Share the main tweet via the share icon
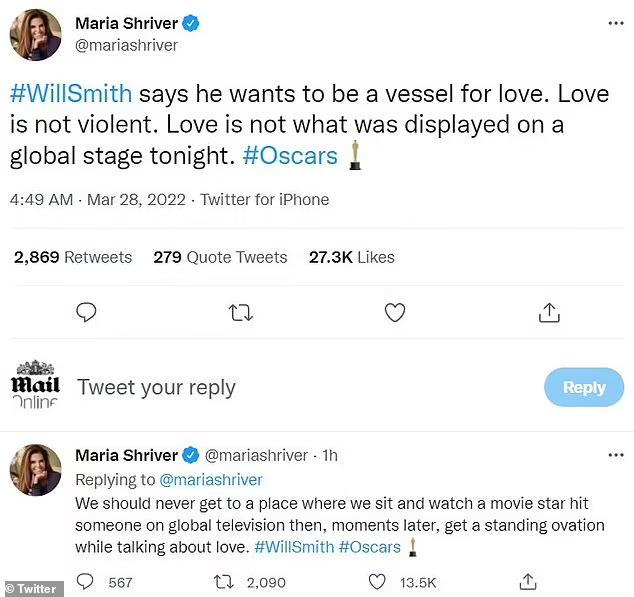This screenshot has width=634, height=597. pos(549,313)
